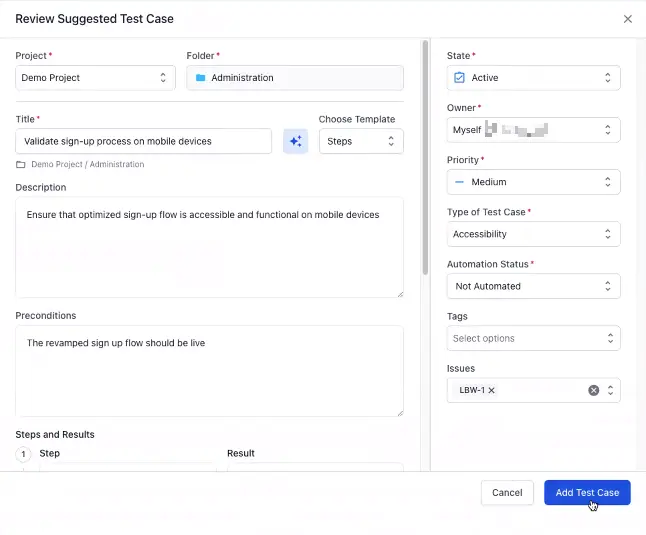Open the Project dropdown

click(96, 78)
